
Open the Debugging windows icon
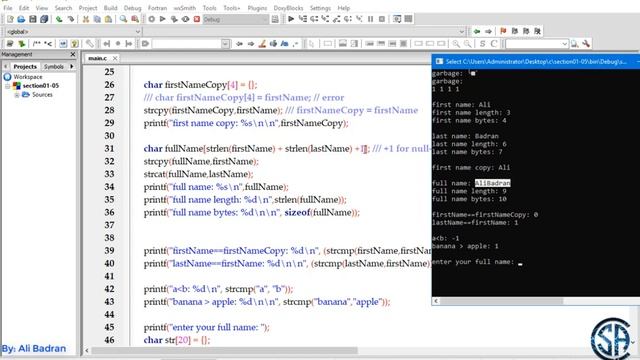point(397,19)
